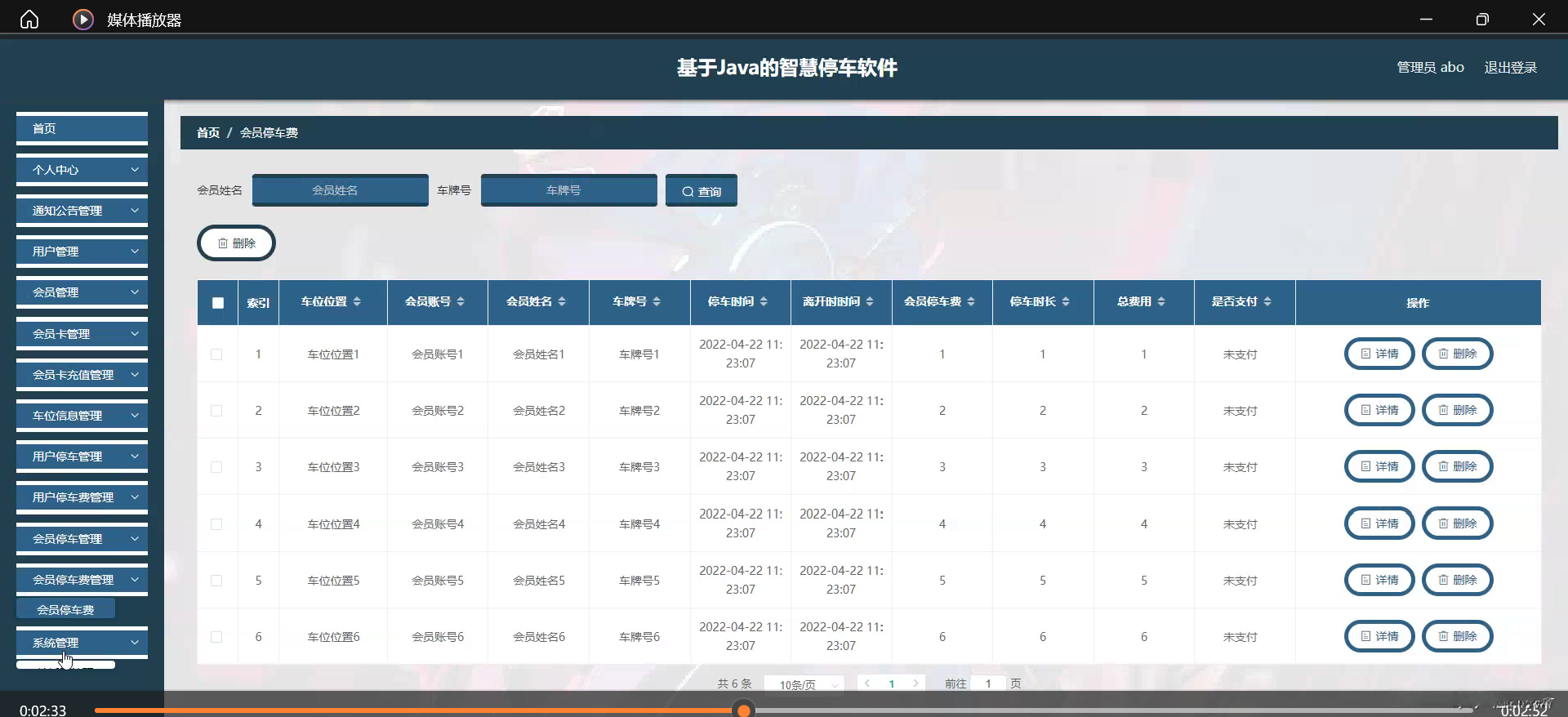Select page 1 in pagination
The width and height of the screenshot is (1568, 717).
[892, 684]
